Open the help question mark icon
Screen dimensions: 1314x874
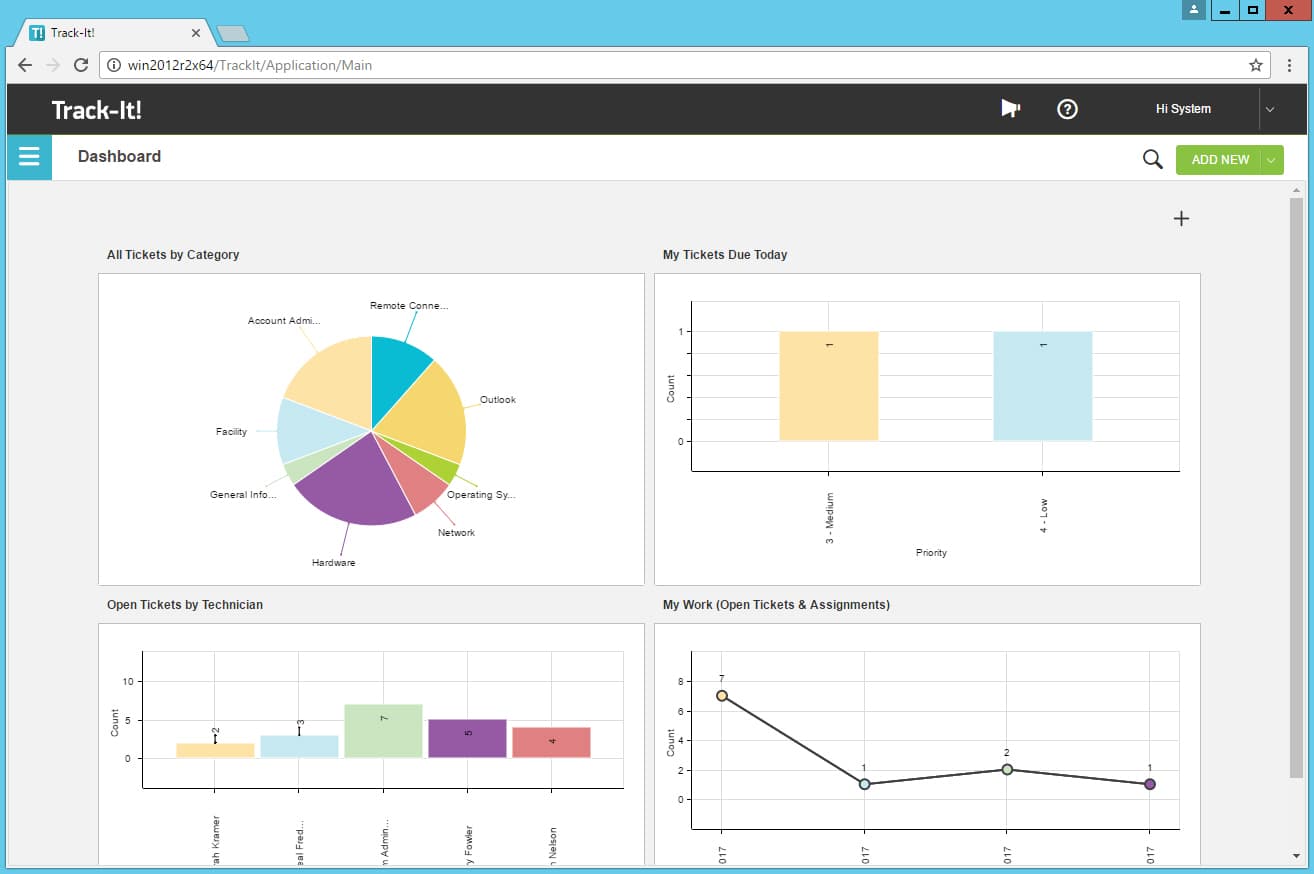click(x=1067, y=109)
